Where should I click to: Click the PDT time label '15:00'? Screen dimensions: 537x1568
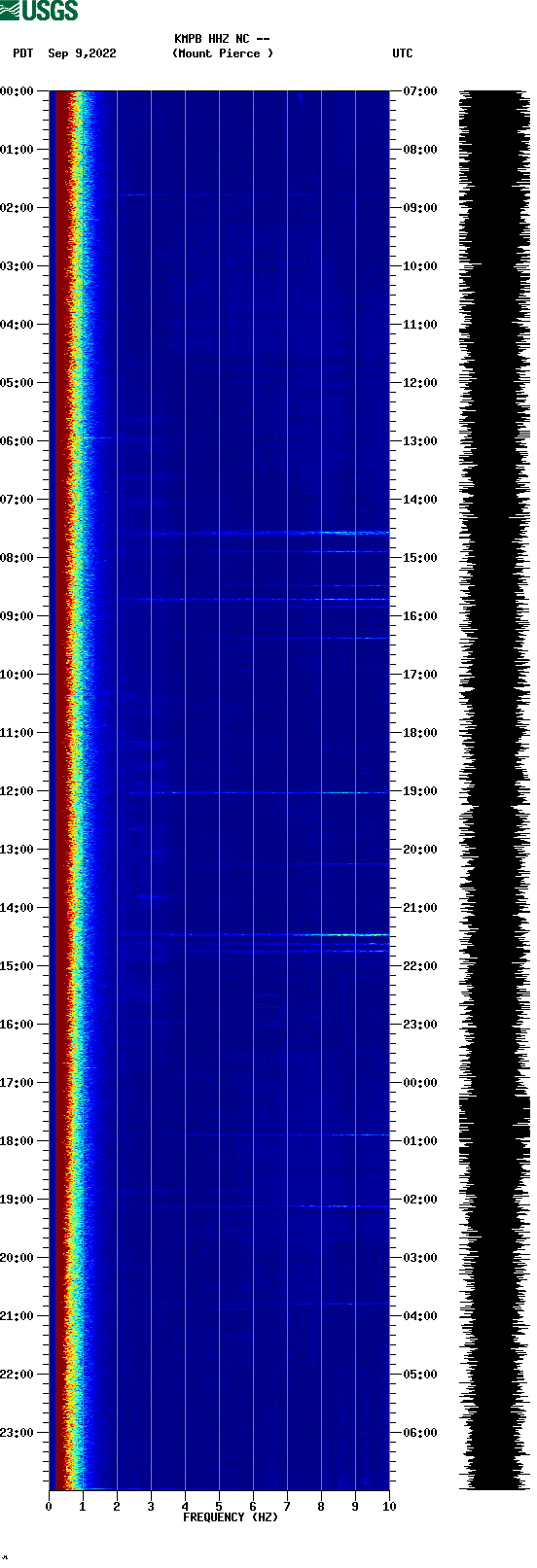(17, 966)
